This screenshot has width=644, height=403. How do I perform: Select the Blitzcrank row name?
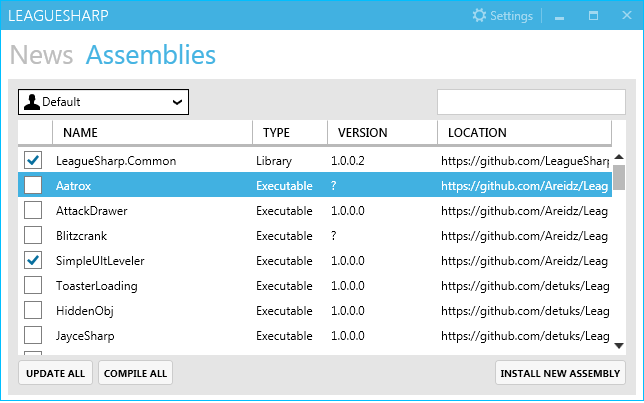pos(81,236)
